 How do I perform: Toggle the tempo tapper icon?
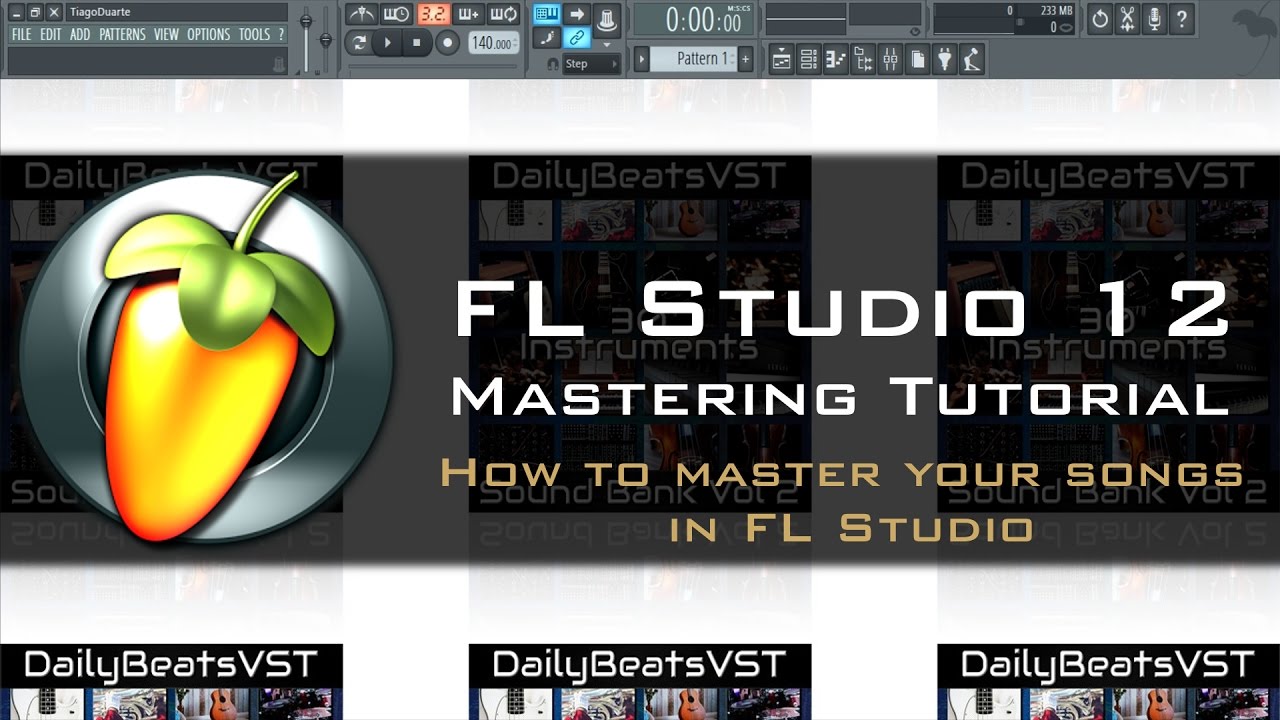[971, 60]
